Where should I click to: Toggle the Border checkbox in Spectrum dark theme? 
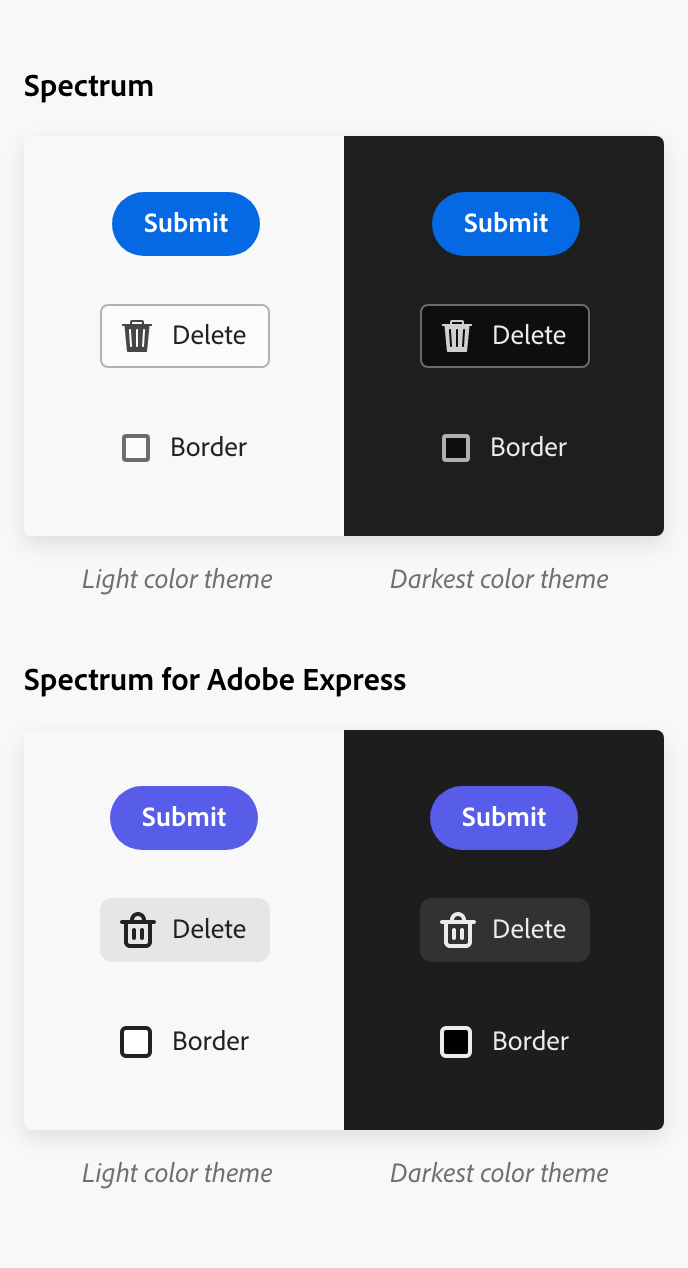click(455, 447)
